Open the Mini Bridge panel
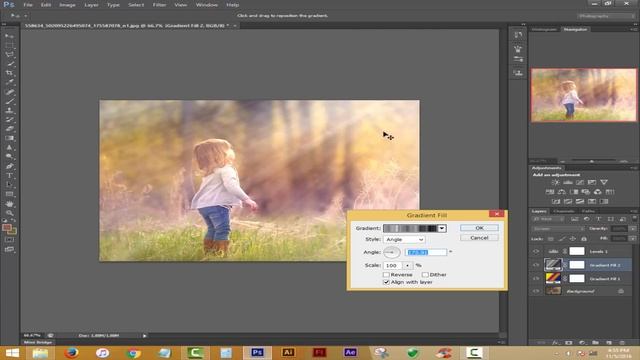The width and height of the screenshot is (640, 360). 38,342
